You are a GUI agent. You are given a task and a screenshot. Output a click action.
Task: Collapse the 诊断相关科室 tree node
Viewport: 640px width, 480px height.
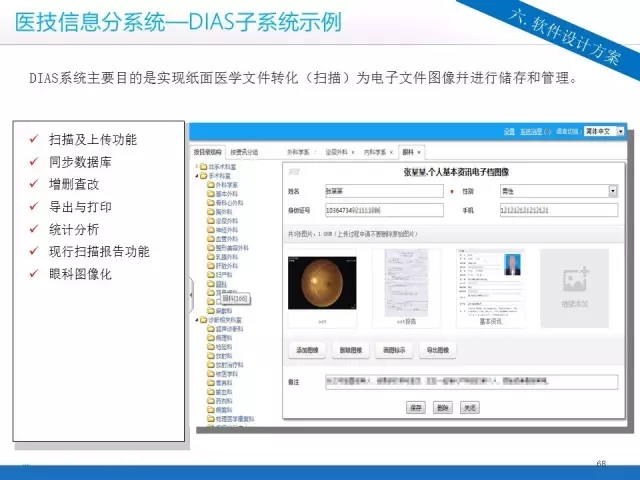196,320
